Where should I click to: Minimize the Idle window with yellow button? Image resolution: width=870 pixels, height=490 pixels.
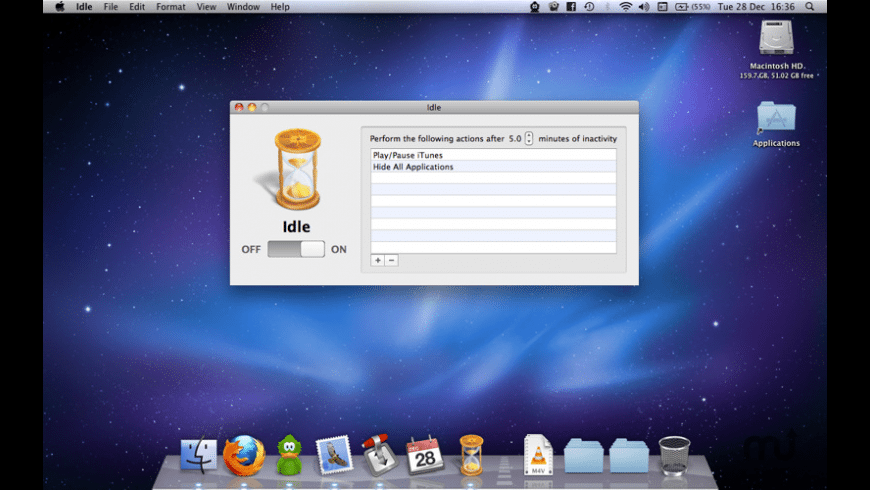pyautogui.click(x=252, y=107)
